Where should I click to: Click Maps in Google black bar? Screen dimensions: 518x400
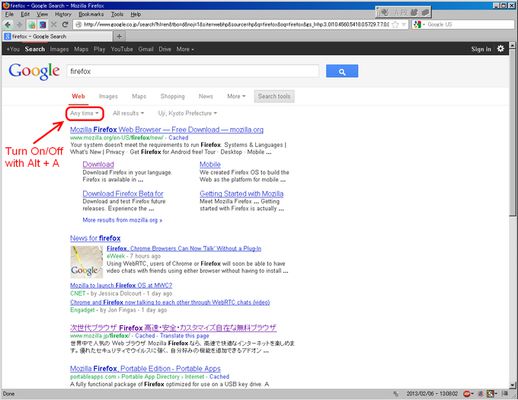81,49
